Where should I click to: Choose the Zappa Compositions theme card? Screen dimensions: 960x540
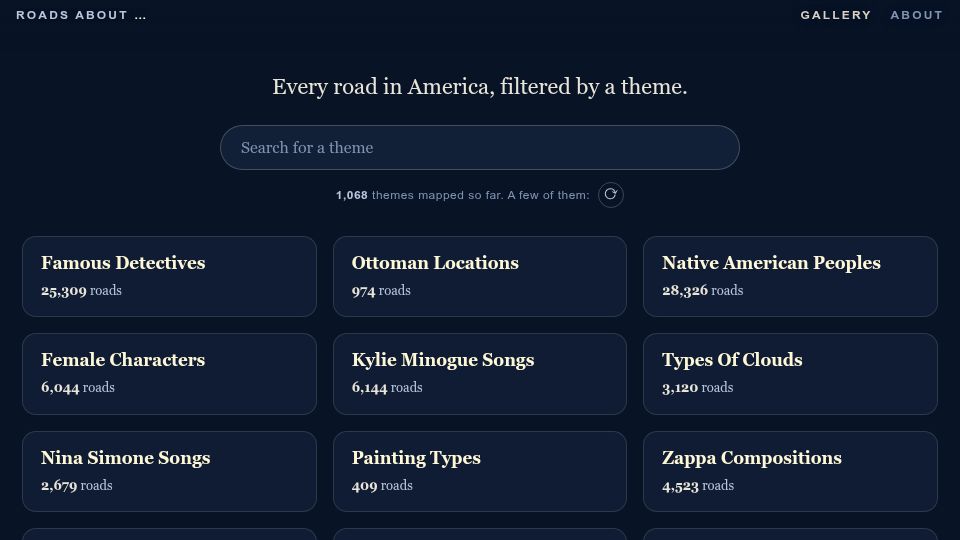pyautogui.click(x=790, y=471)
